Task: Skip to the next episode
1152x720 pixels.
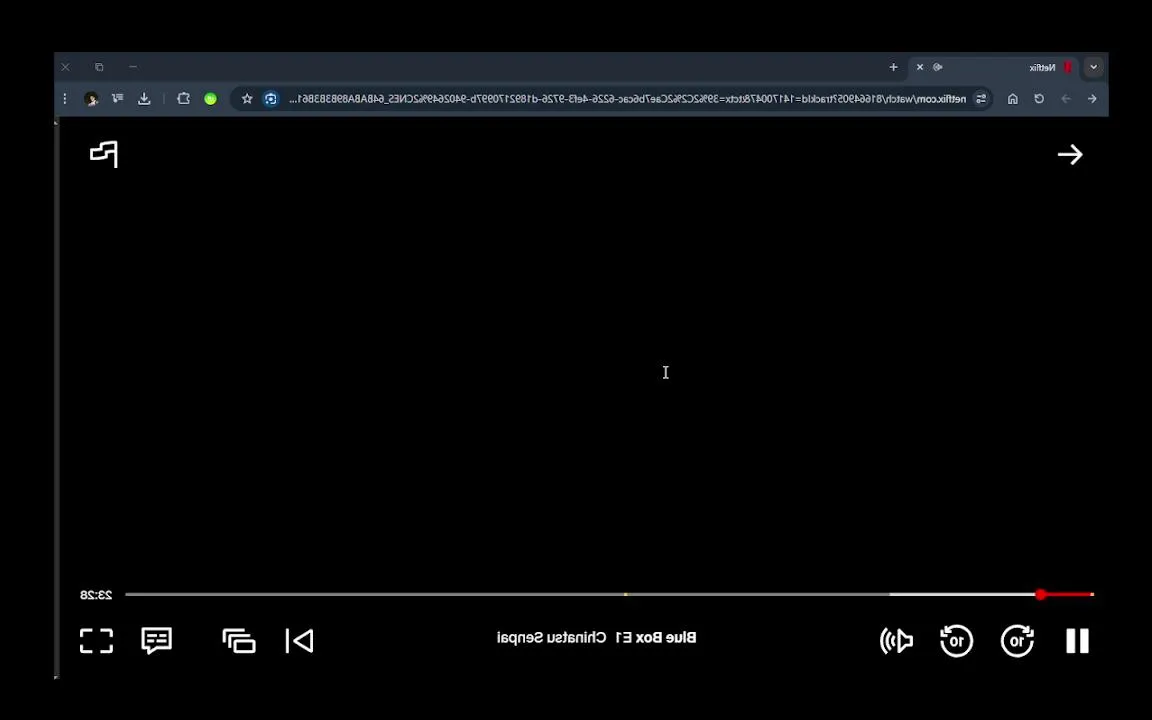Action: pyautogui.click(x=300, y=641)
